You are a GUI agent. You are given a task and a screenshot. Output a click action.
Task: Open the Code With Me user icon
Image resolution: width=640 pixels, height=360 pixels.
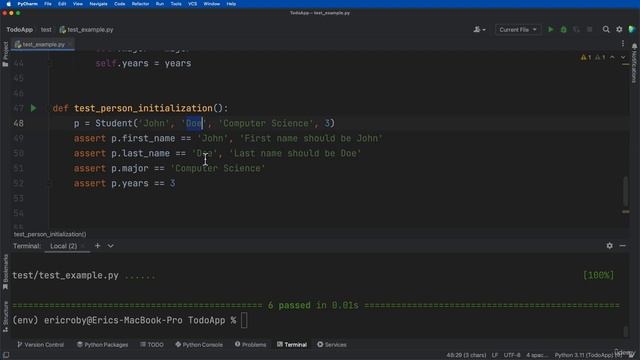[x=479, y=29]
